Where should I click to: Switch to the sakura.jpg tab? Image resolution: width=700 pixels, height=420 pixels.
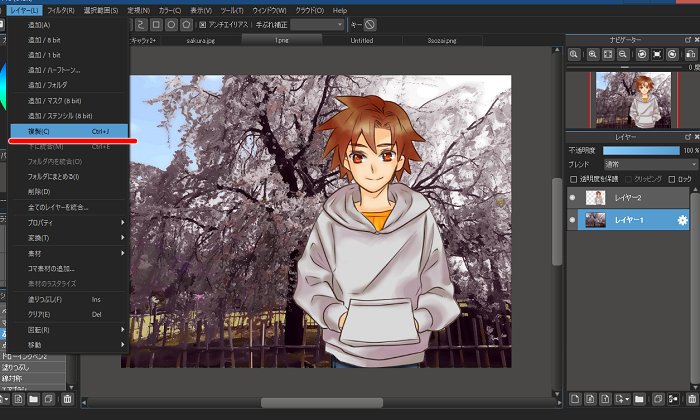point(202,41)
